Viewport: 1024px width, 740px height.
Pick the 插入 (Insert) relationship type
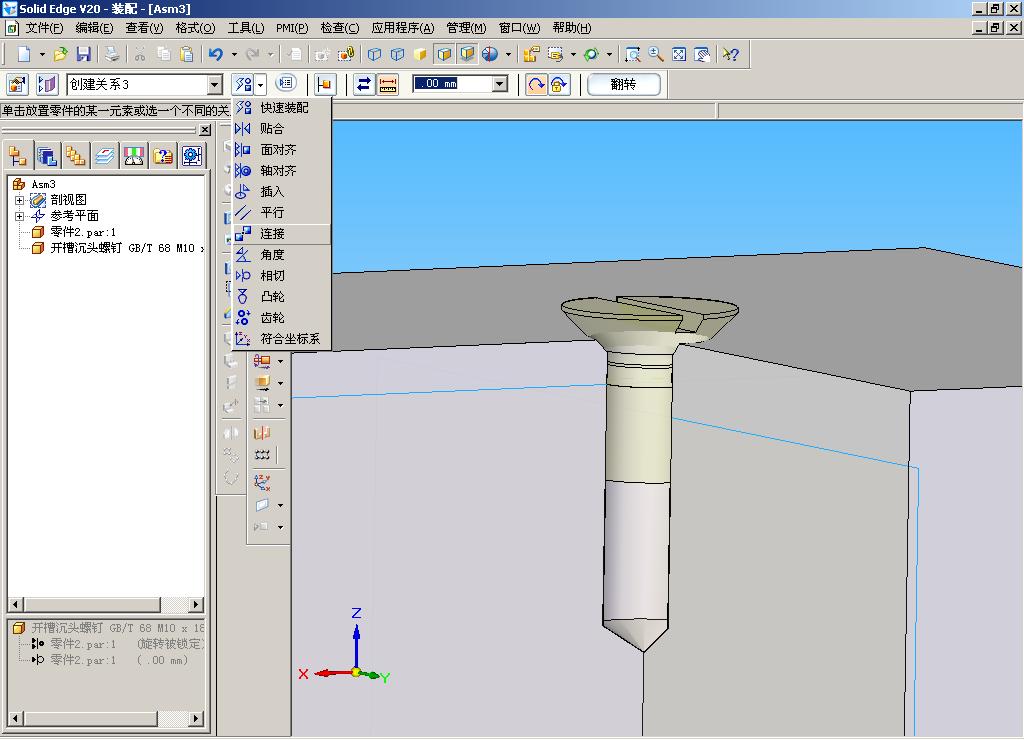[x=272, y=192]
